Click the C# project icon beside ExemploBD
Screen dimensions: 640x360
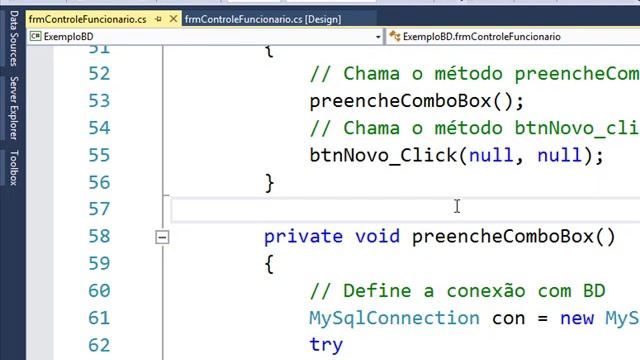pyautogui.click(x=36, y=36)
